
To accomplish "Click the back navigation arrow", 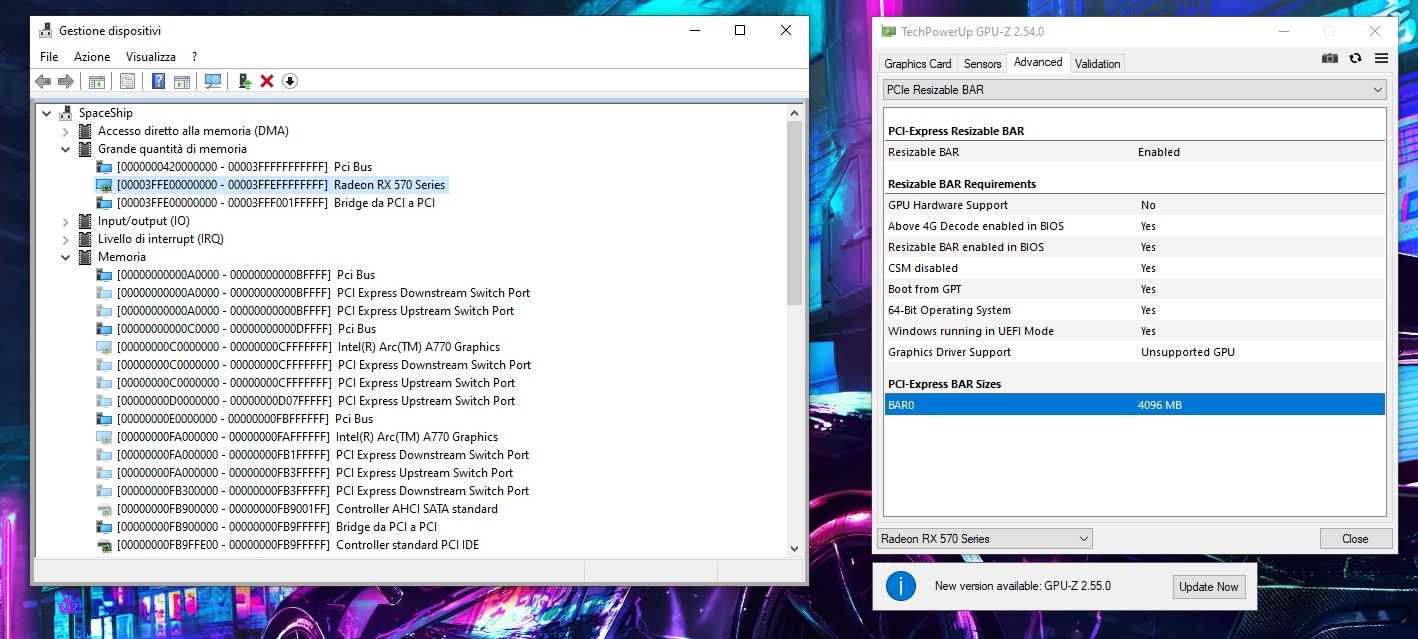I will coord(44,81).
